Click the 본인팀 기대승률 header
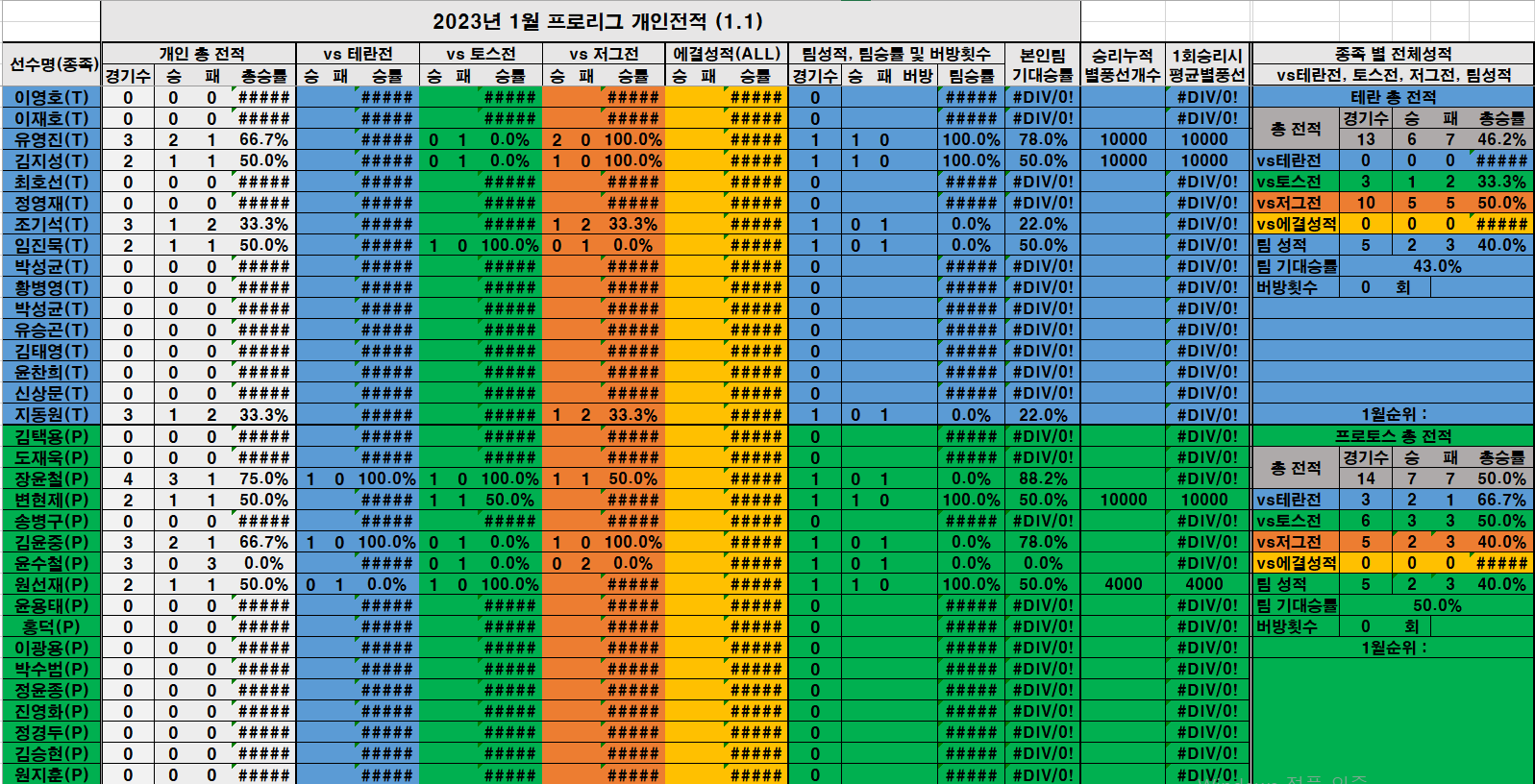Viewport: 1535px width, 784px height. [1043, 64]
